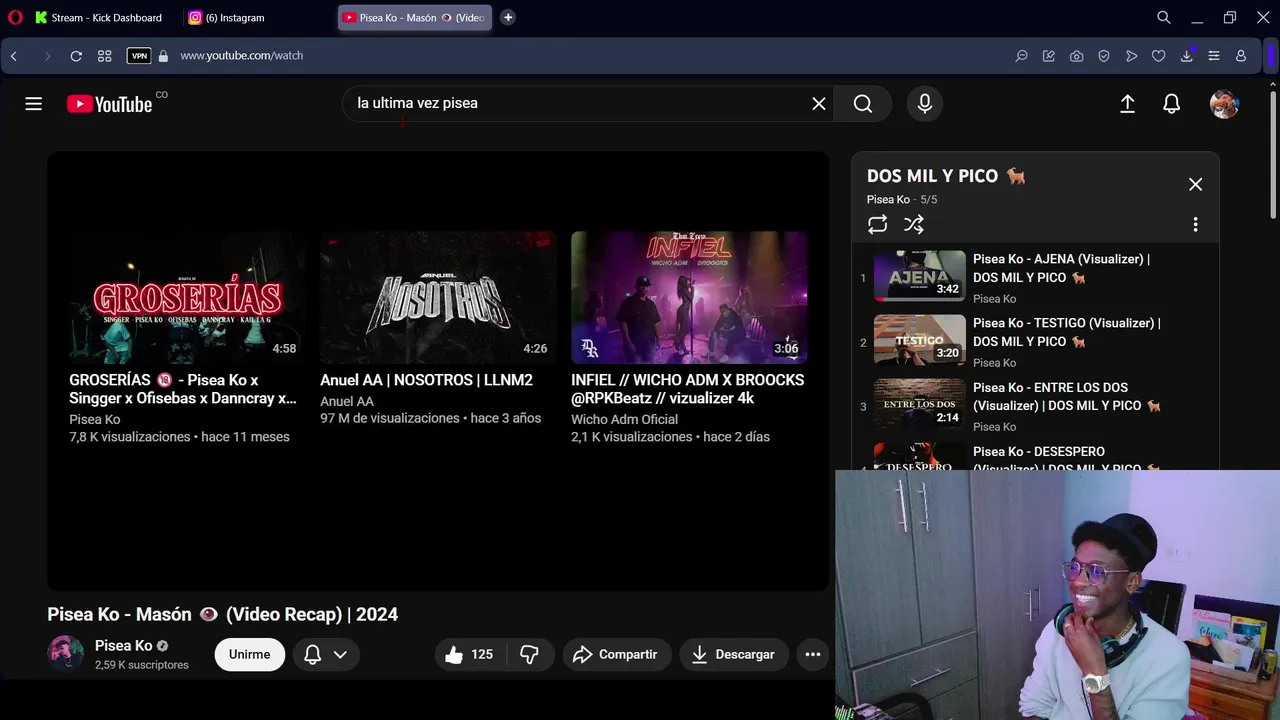Search tabs in title bar
The width and height of the screenshot is (1280, 720).
(x=1164, y=17)
